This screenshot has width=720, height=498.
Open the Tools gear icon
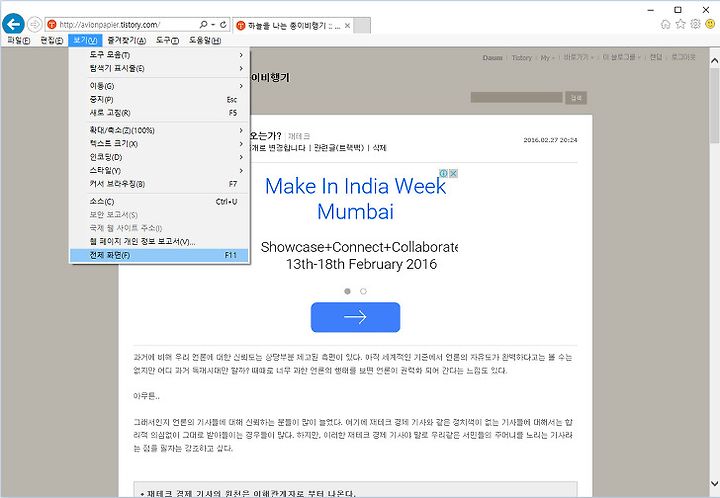tap(695, 24)
